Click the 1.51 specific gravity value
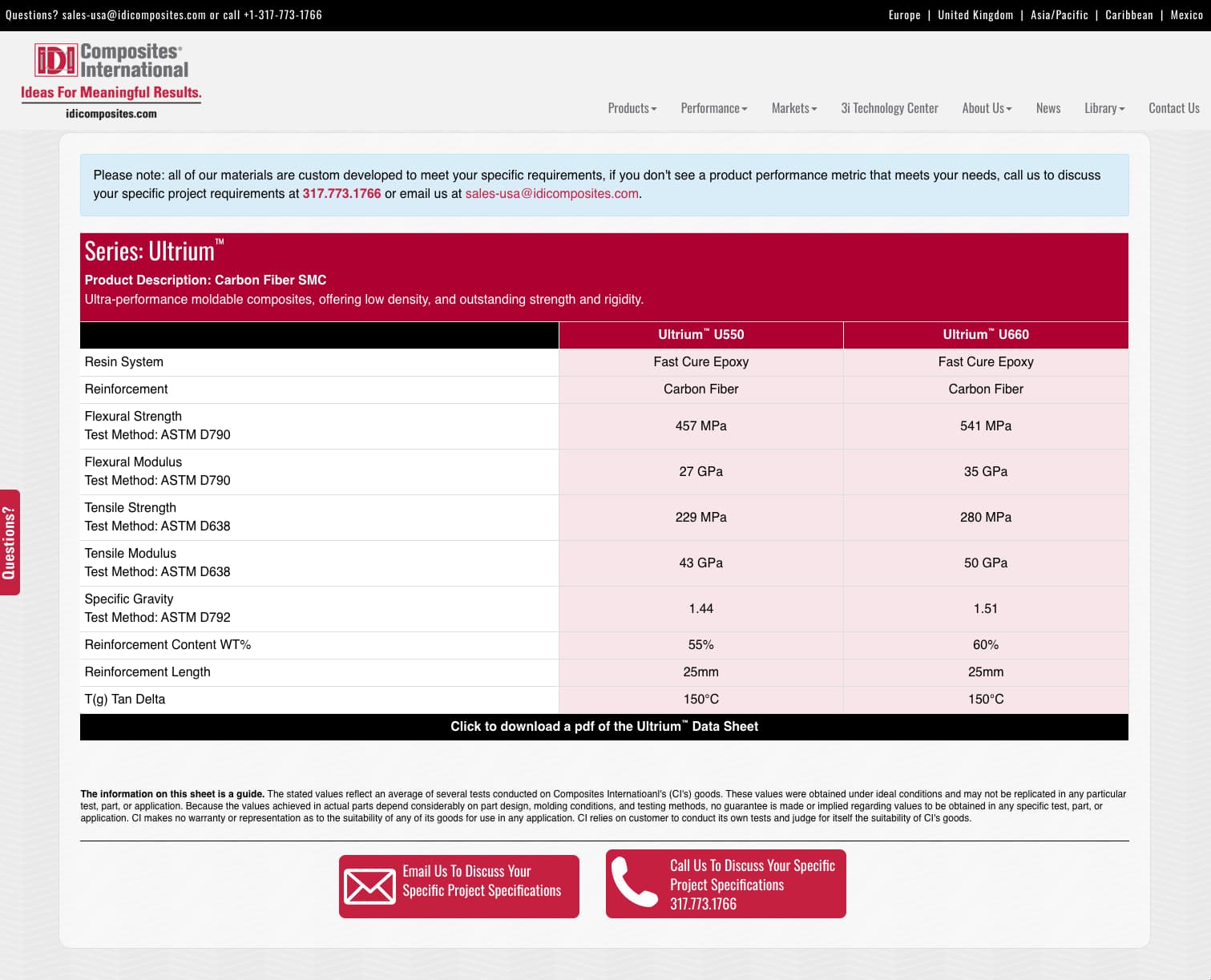The width and height of the screenshot is (1211, 980). click(986, 609)
